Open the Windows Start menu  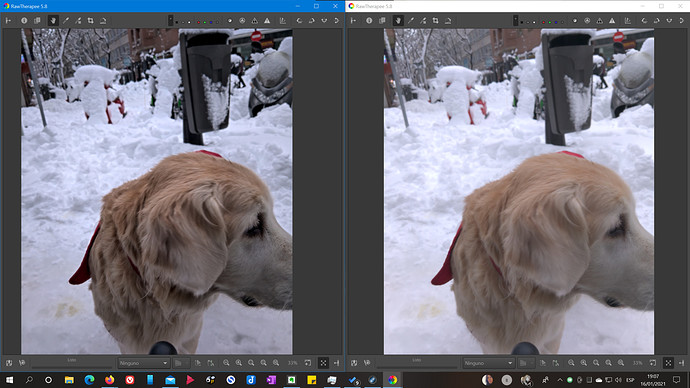point(9,380)
